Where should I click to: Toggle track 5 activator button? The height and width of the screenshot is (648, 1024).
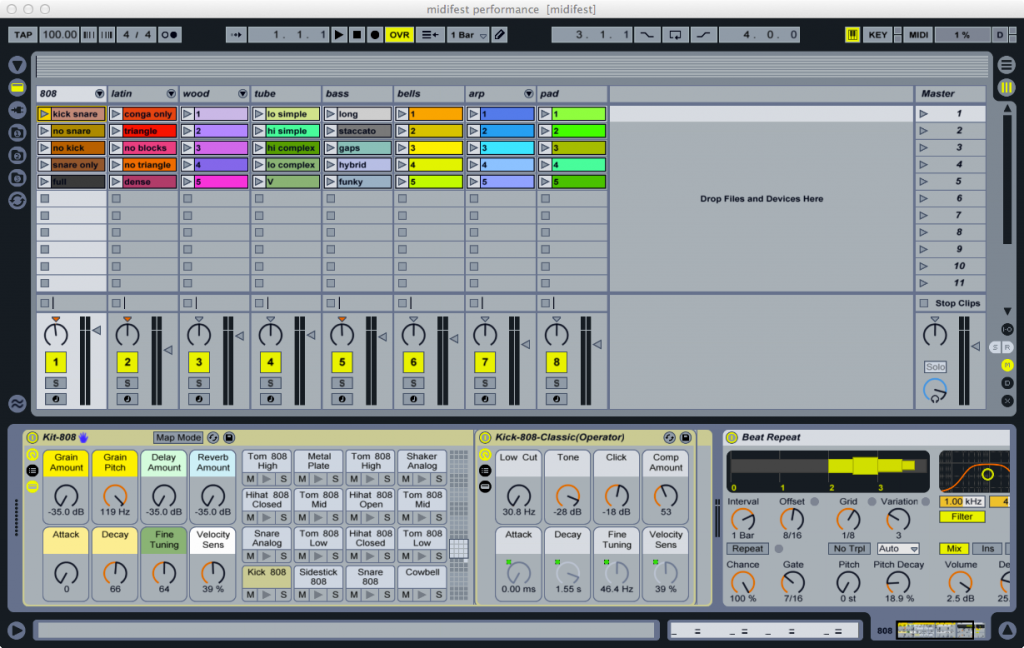342,362
